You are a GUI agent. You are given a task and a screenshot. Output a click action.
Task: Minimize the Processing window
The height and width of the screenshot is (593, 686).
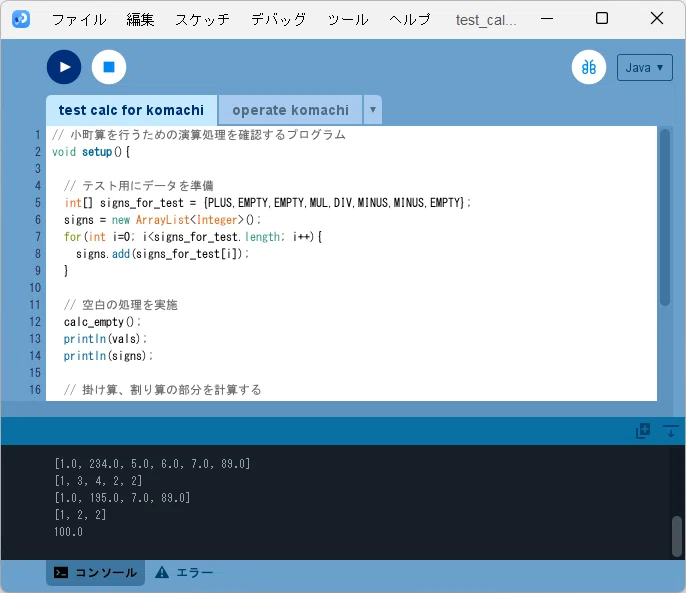[547, 19]
